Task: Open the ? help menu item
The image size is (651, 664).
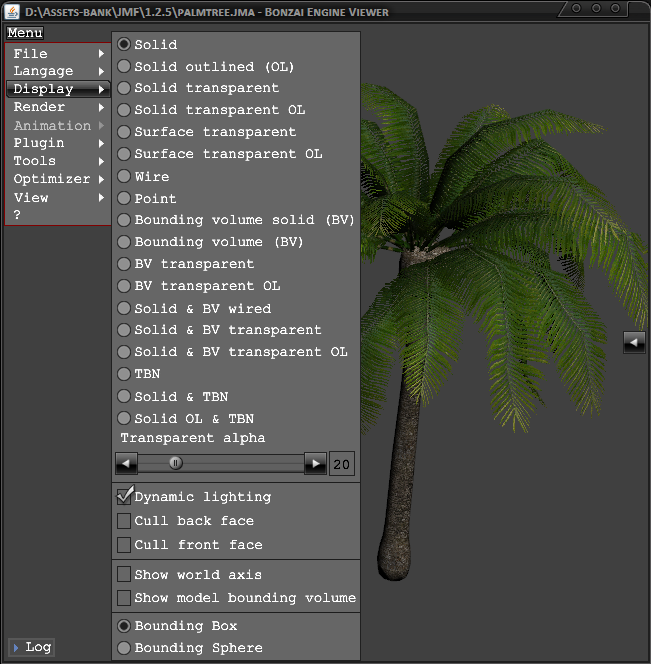Action: point(18,215)
